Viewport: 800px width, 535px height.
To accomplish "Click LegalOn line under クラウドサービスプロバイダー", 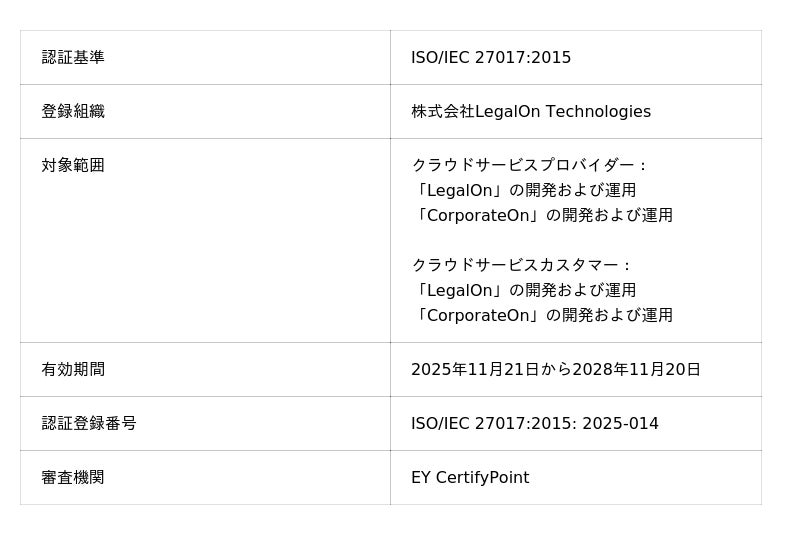I will click(524, 190).
